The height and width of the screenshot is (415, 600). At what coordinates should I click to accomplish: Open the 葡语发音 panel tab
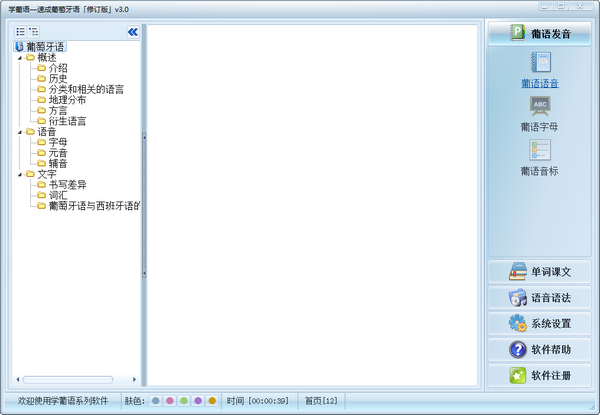click(x=540, y=34)
